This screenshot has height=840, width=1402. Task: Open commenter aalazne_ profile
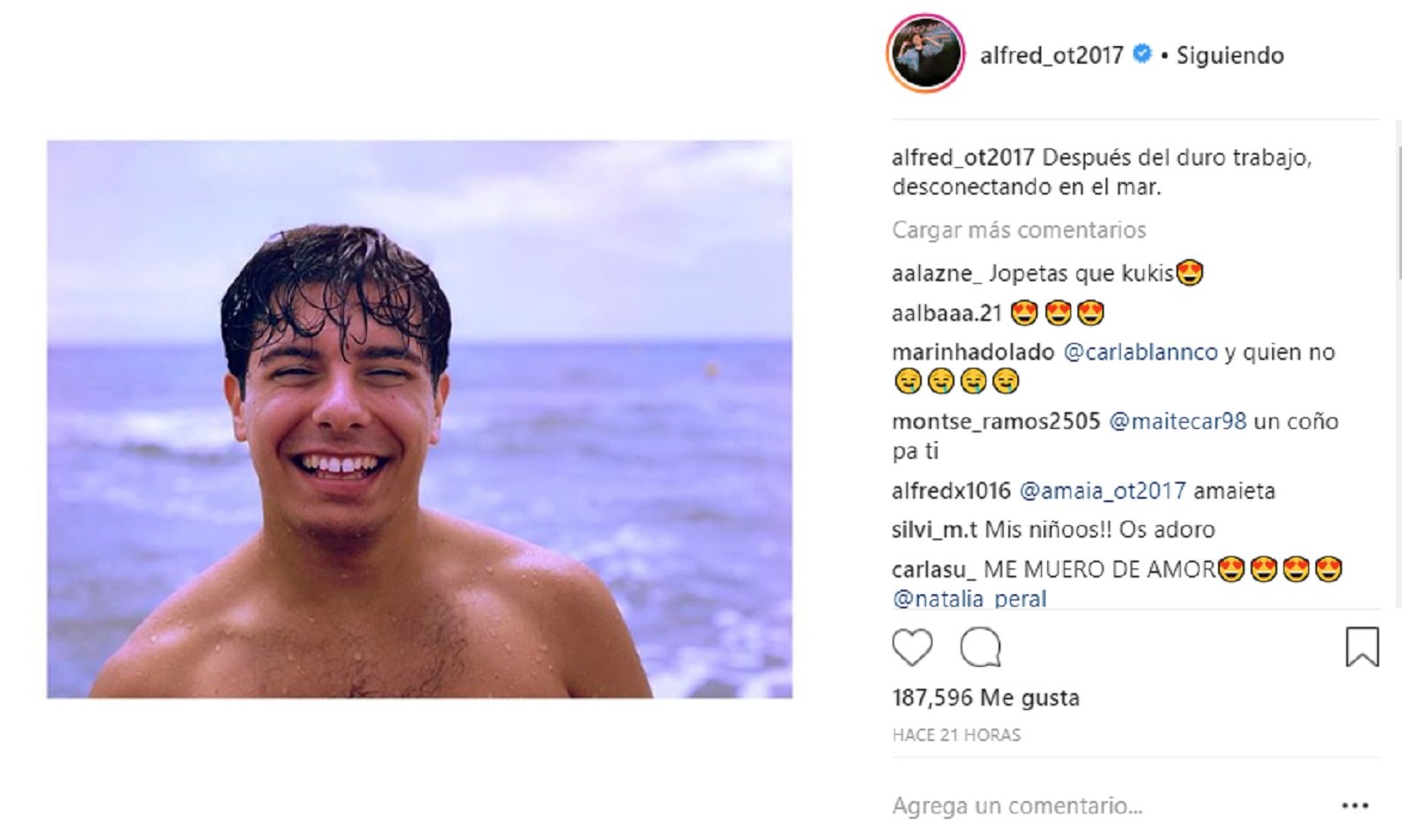click(x=936, y=273)
